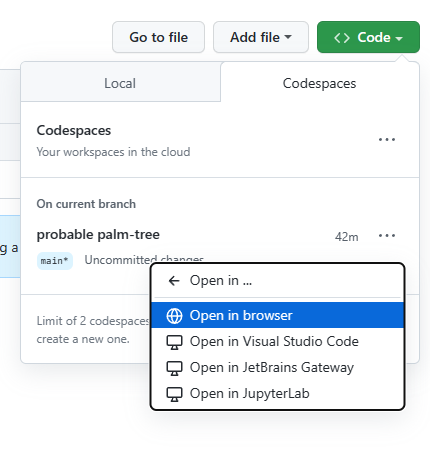Open the three-dot menu for probable palm-tree
Viewport: 430px width, 455px height.
(x=387, y=236)
